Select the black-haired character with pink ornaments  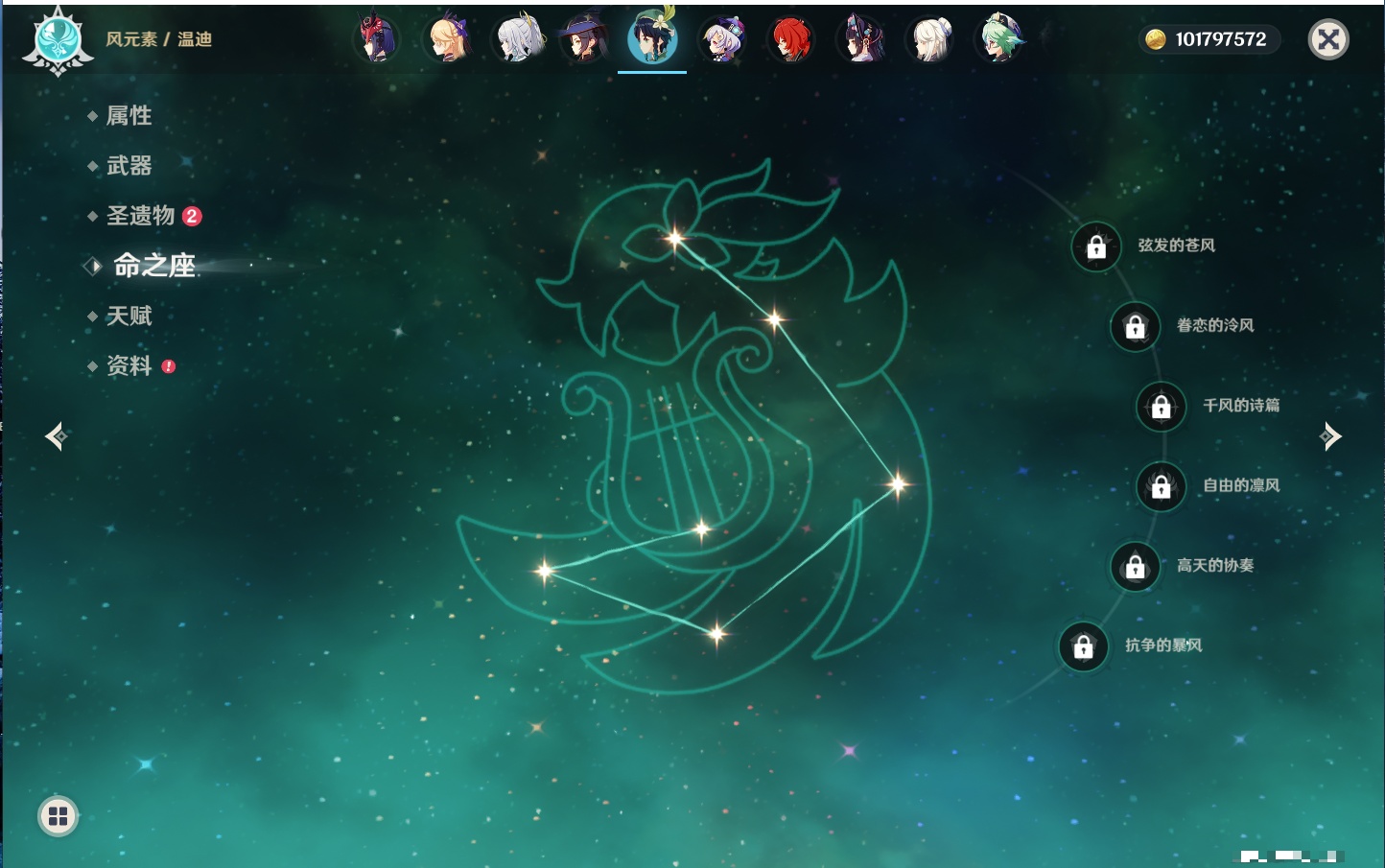click(859, 39)
